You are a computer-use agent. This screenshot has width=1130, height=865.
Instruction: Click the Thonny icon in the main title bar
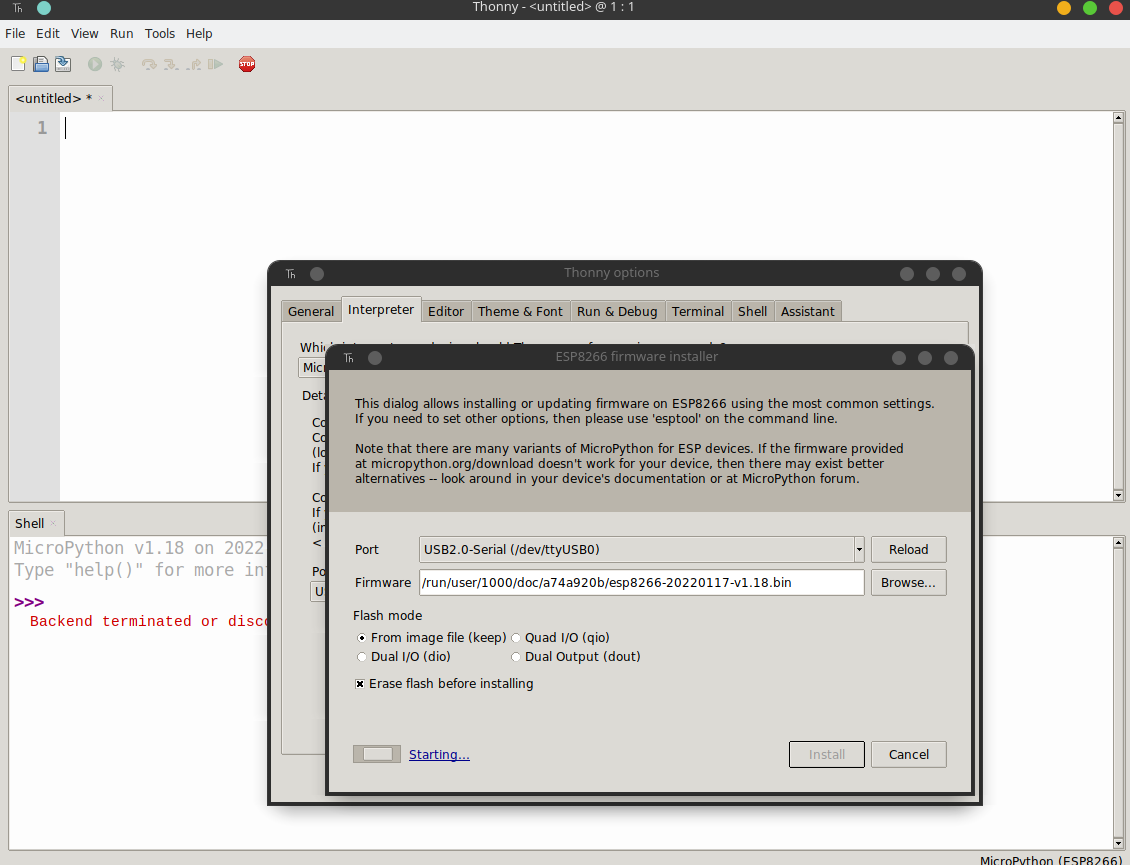click(x=17, y=9)
